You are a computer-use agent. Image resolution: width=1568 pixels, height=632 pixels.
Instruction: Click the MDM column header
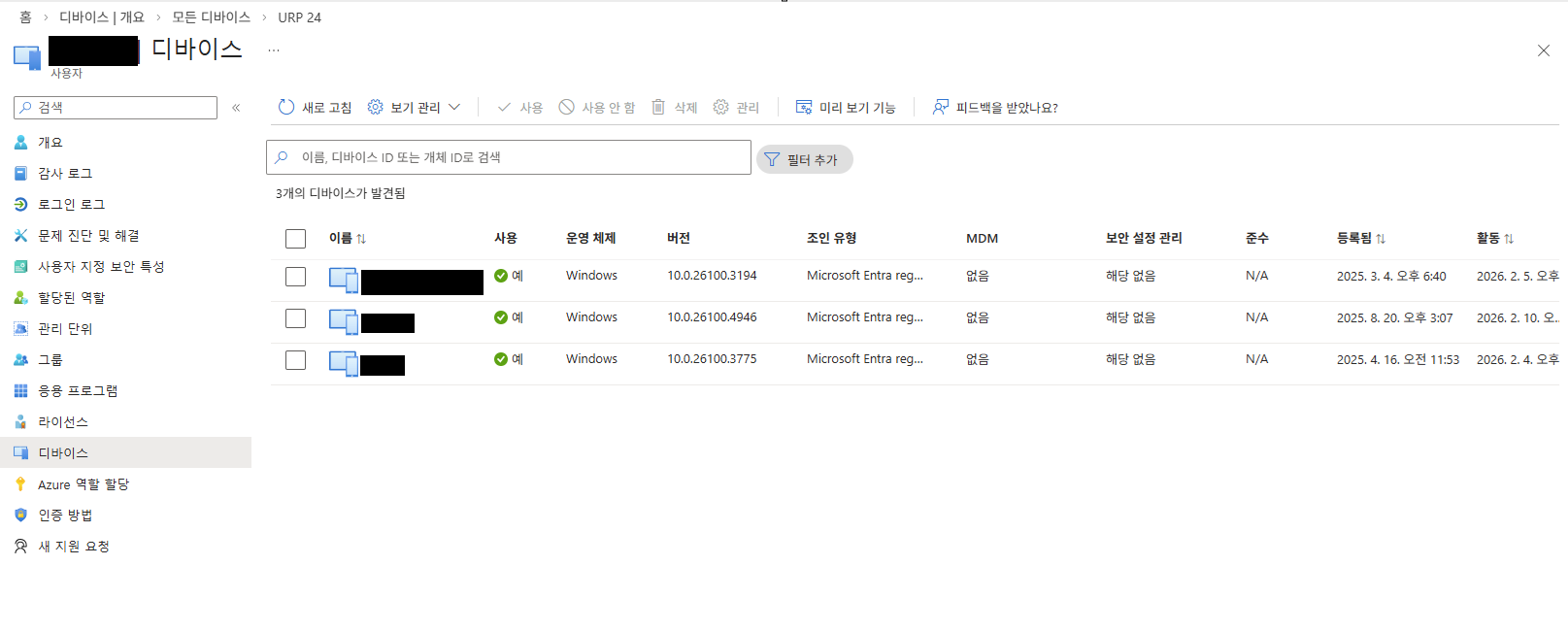[x=982, y=239]
